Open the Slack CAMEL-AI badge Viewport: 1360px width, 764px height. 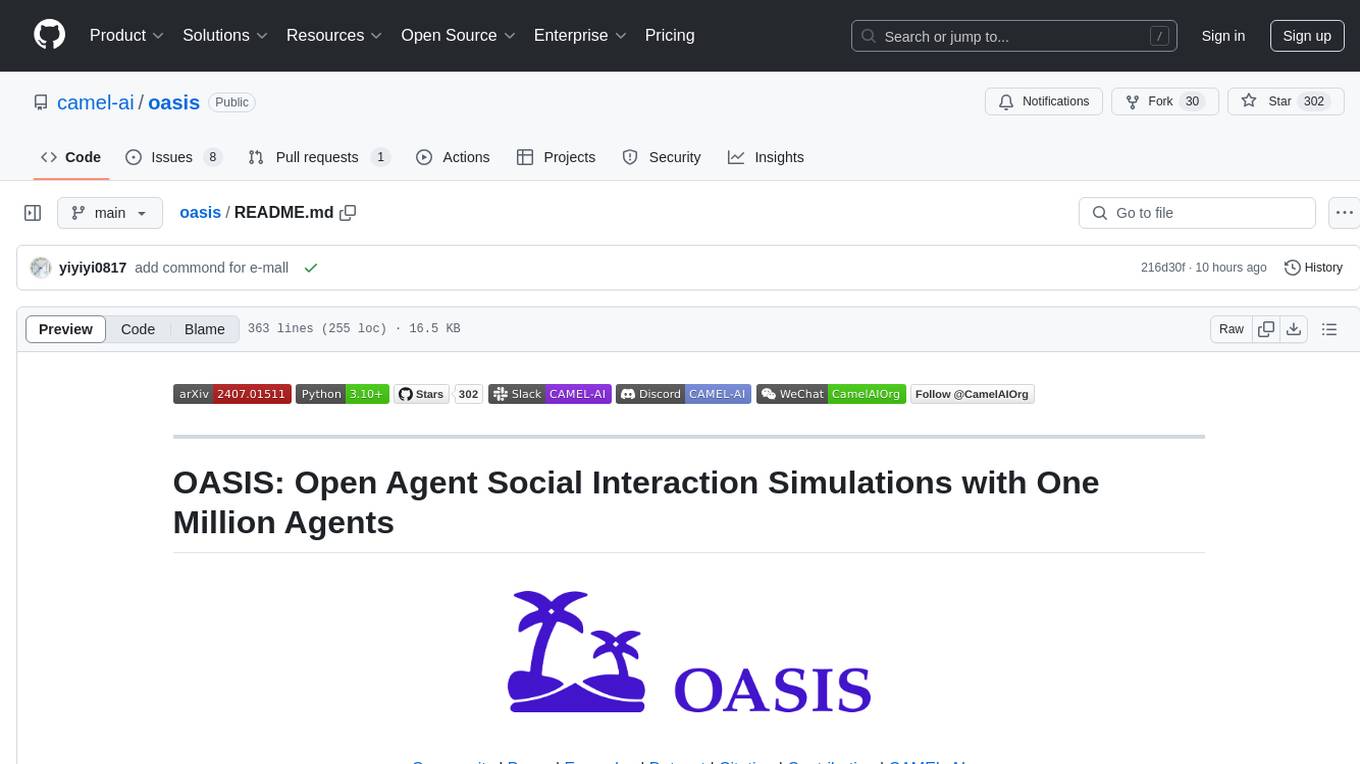point(550,394)
